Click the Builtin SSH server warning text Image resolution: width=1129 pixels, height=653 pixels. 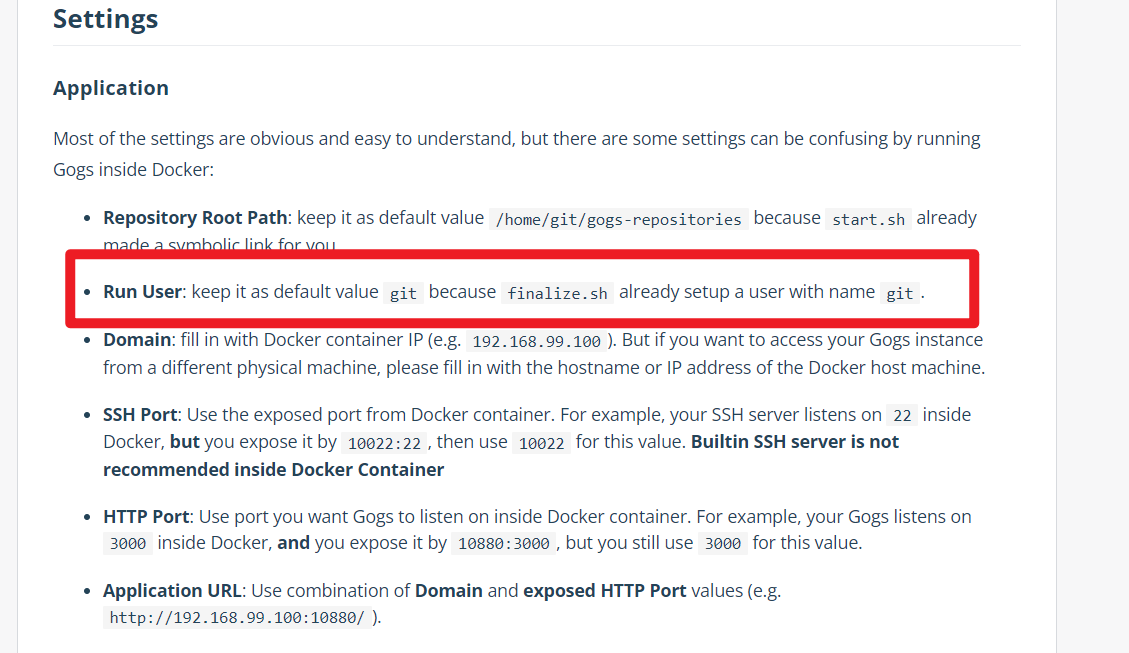pos(501,456)
